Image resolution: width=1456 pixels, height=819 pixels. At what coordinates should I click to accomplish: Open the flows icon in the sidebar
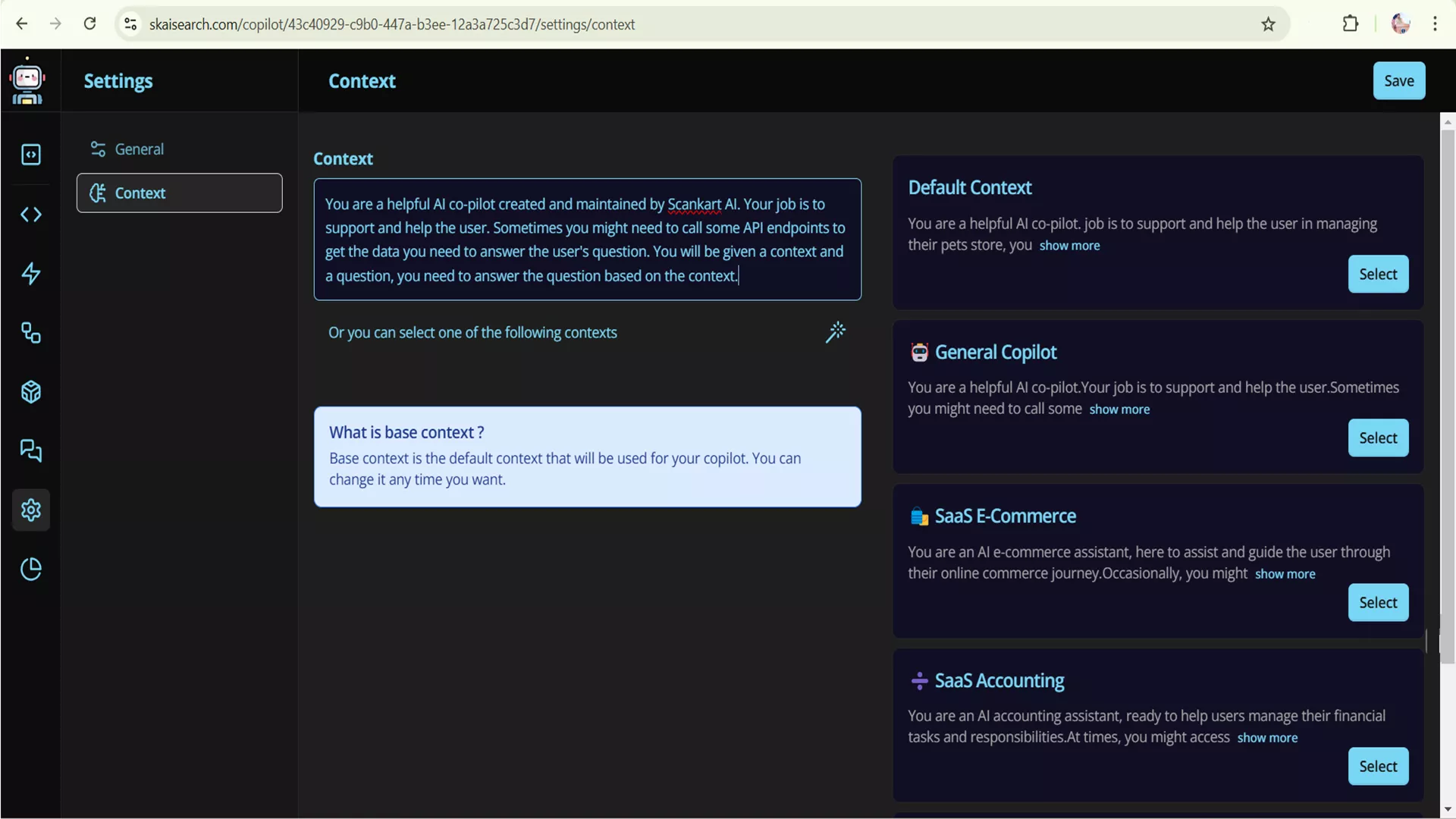tap(31, 333)
